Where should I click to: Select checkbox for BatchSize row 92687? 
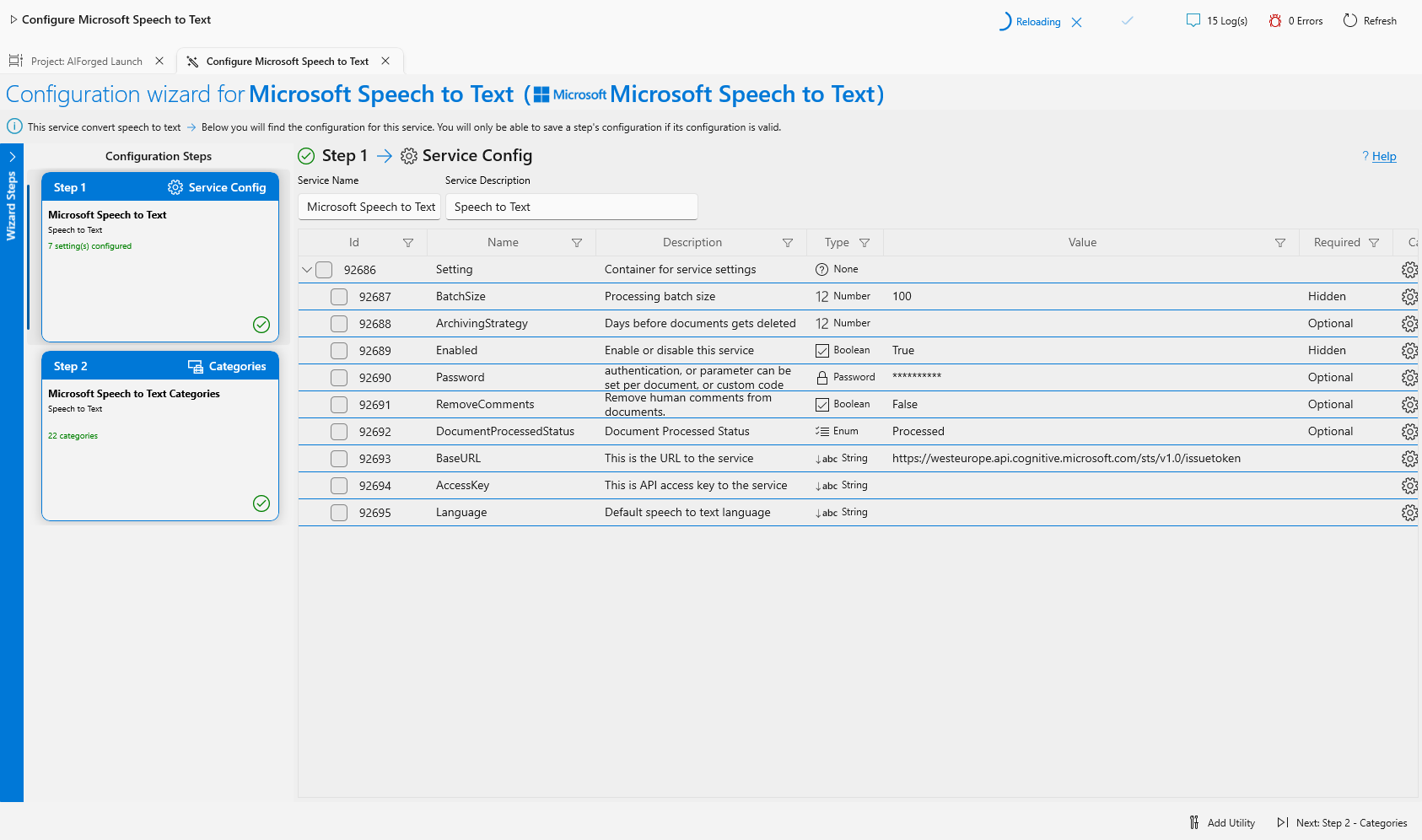pos(339,297)
